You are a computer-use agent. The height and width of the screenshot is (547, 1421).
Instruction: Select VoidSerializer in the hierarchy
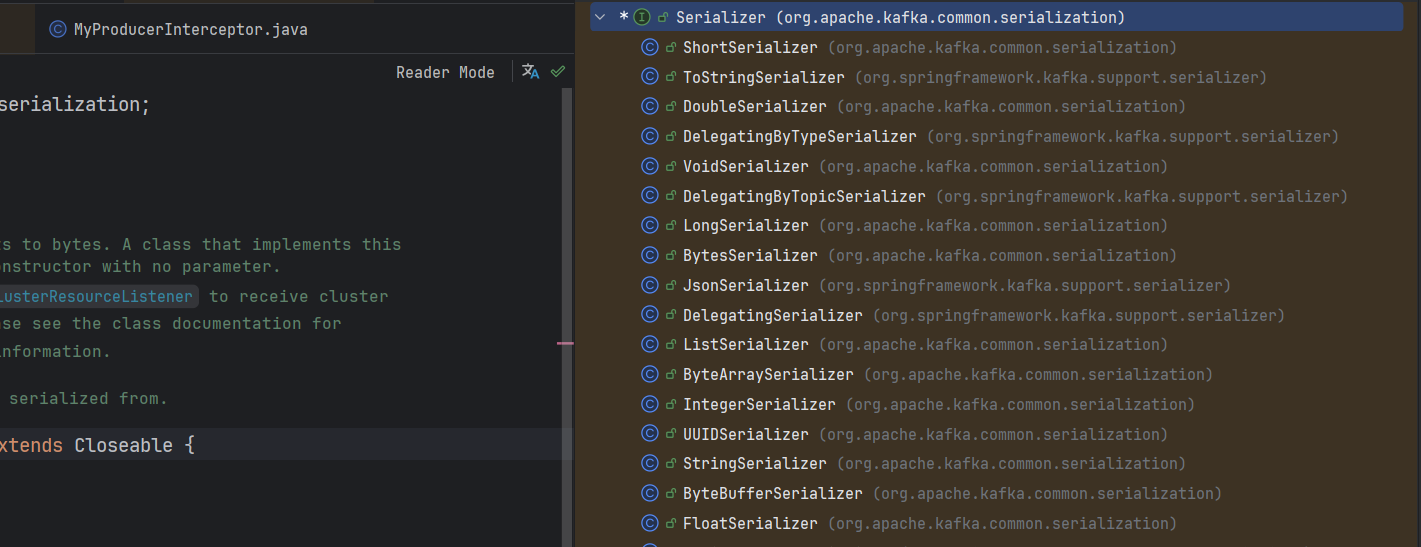[746, 166]
